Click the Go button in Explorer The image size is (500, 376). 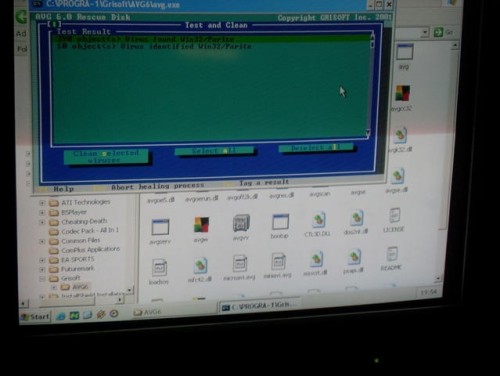(444, 32)
